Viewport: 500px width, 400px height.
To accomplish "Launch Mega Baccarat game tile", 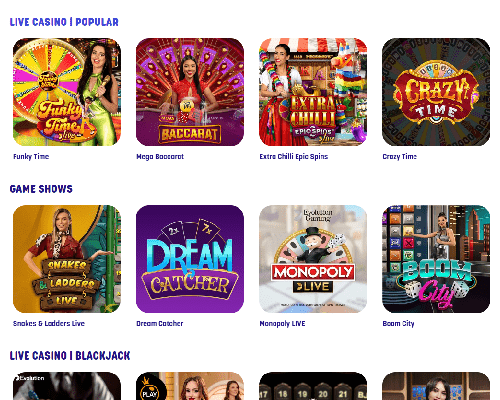I will [190, 92].
